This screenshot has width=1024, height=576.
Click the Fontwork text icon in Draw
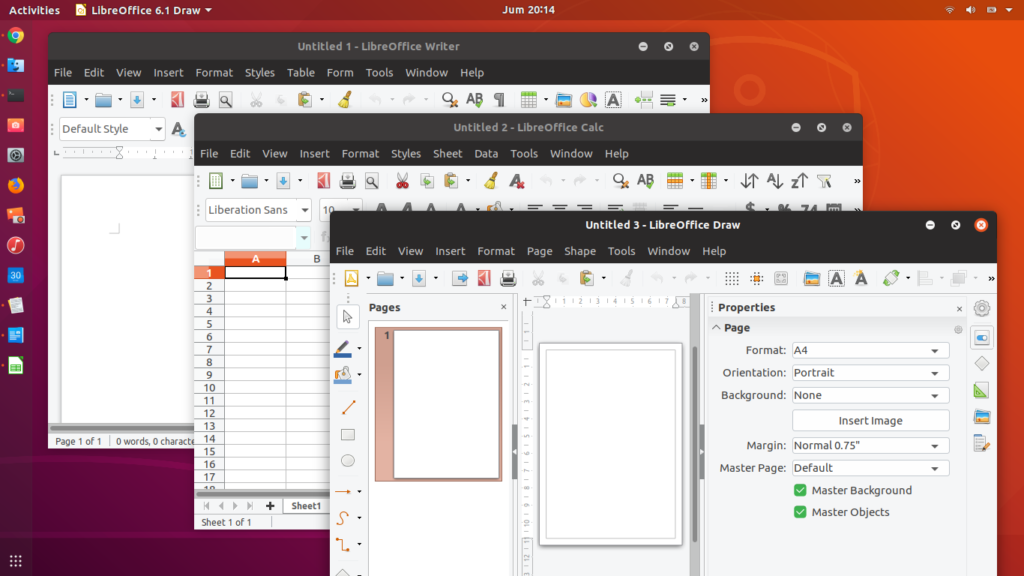click(861, 278)
